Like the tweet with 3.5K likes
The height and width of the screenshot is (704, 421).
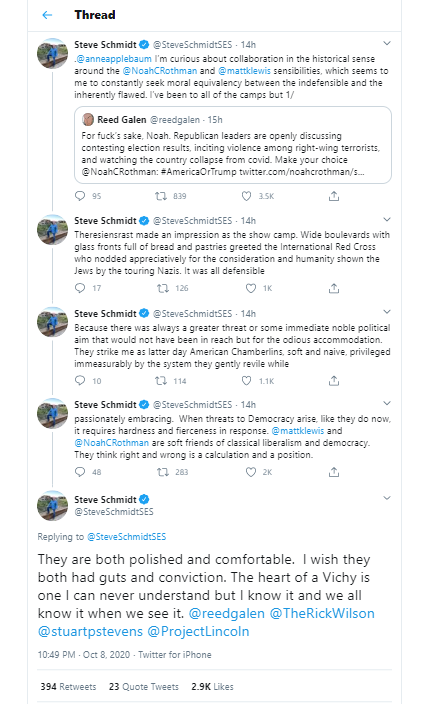[246, 196]
